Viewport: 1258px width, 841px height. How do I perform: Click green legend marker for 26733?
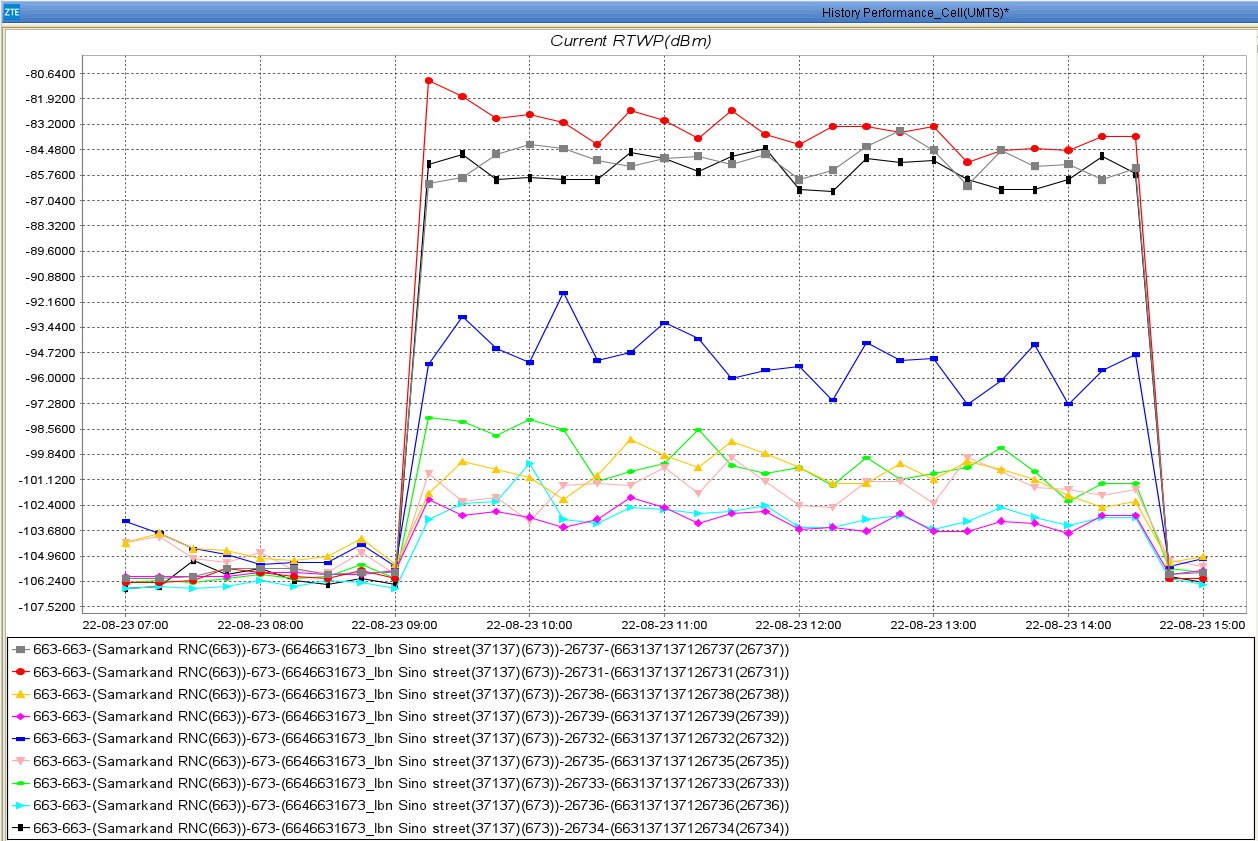pyautogui.click(x=21, y=783)
